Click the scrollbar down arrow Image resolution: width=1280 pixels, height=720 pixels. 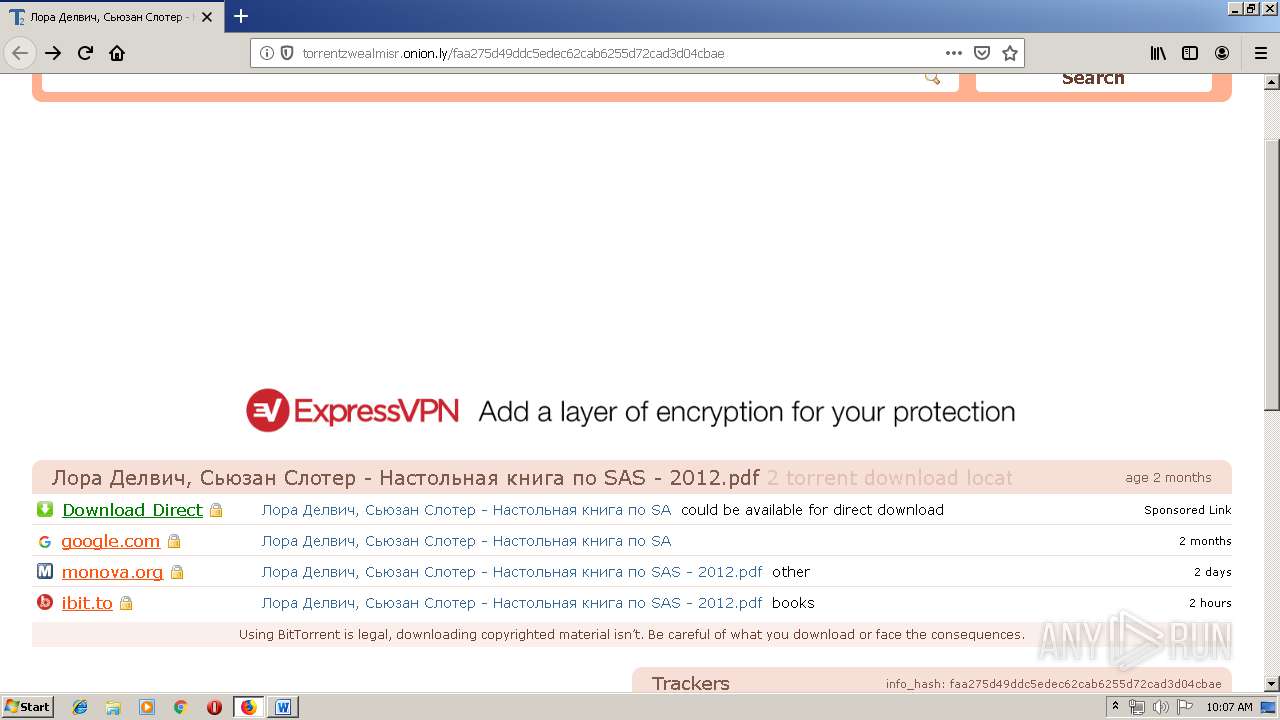[1271, 684]
